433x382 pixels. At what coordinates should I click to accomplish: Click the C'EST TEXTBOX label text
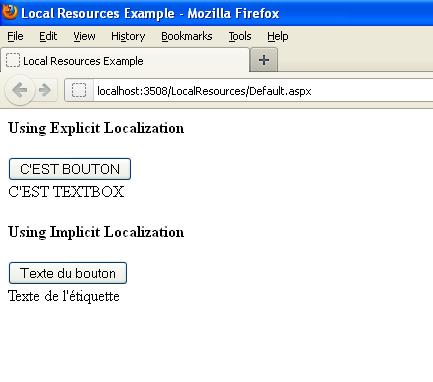point(66,192)
